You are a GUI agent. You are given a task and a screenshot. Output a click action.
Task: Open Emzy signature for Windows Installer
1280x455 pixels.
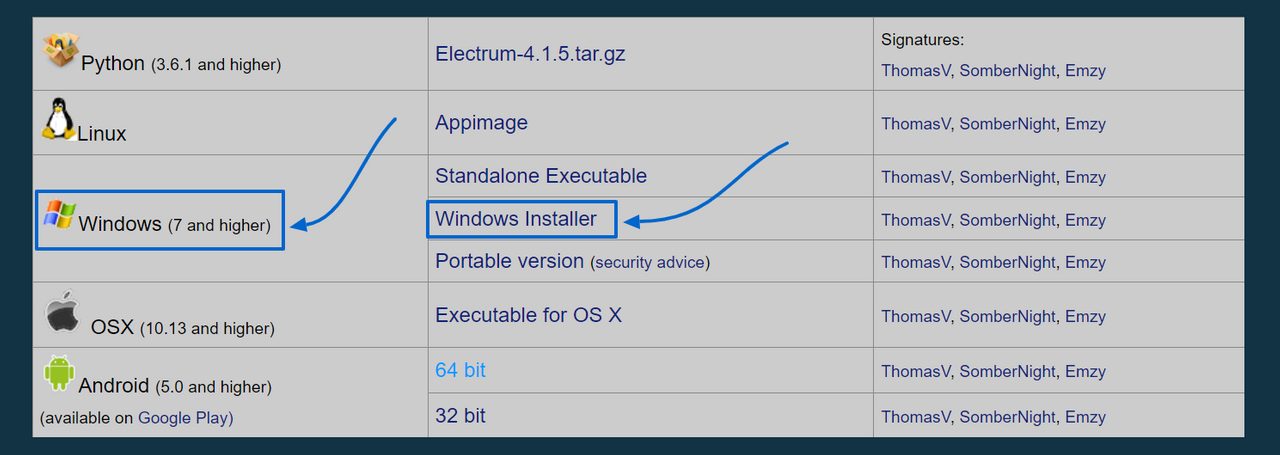[1085, 220]
